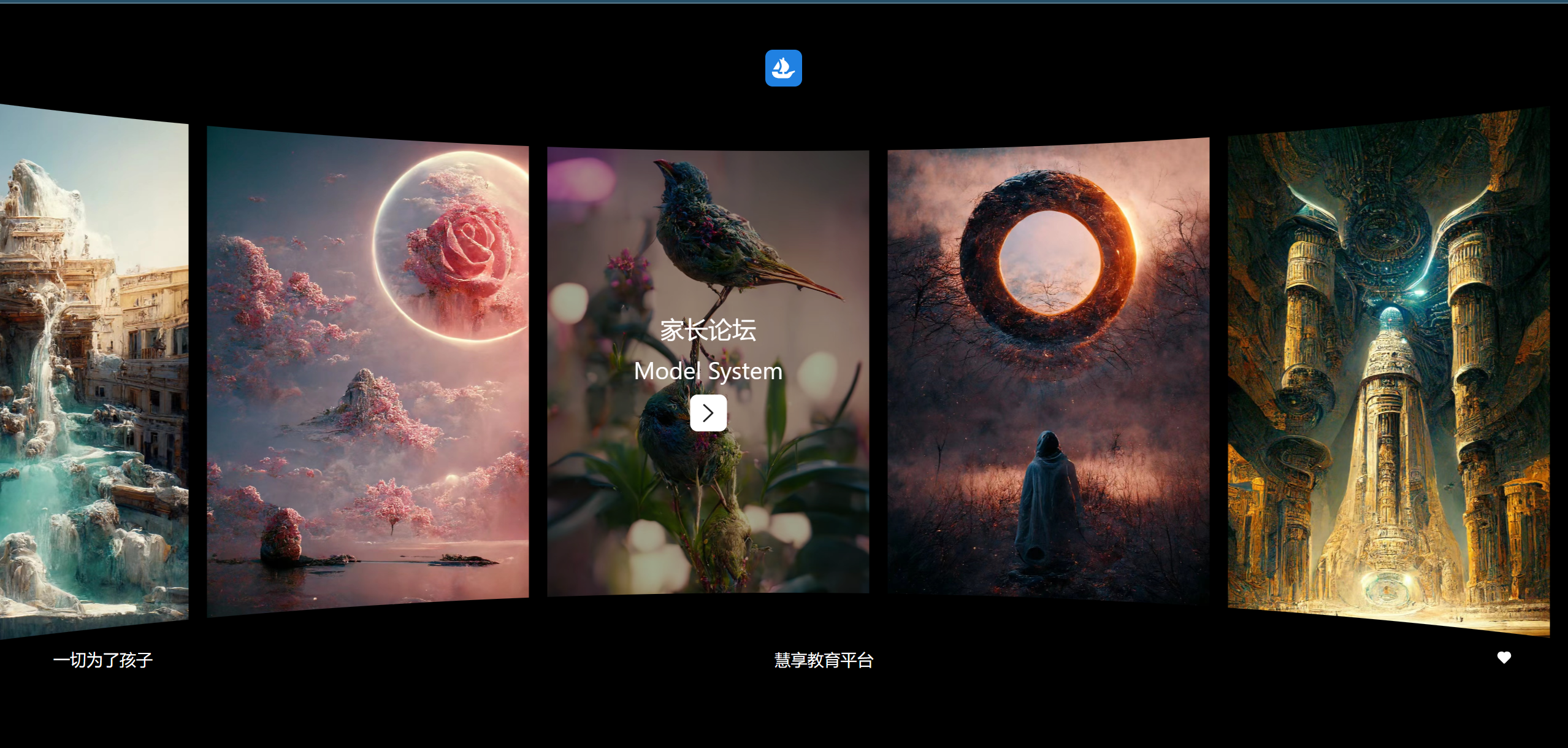This screenshot has width=1568, height=748.
Task: Click the hooded figure in the field
Action: pyautogui.click(x=1047, y=497)
